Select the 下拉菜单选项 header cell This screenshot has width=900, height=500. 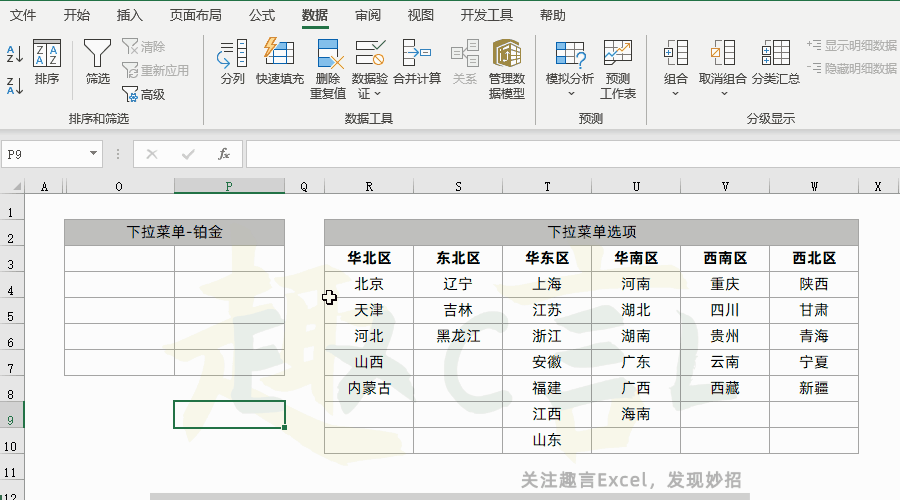click(591, 232)
